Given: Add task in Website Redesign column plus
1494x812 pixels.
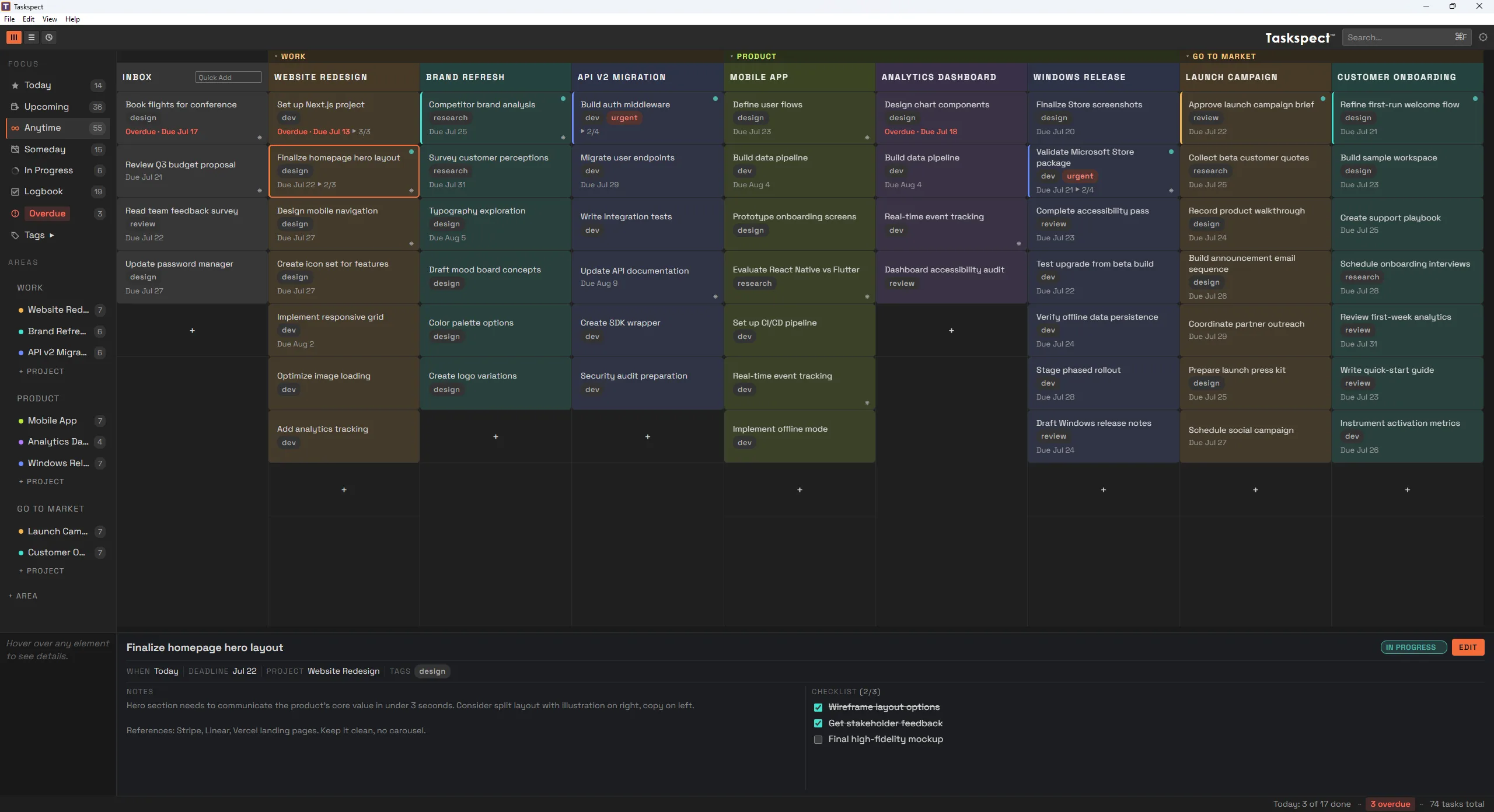Looking at the screenshot, I should pos(344,490).
